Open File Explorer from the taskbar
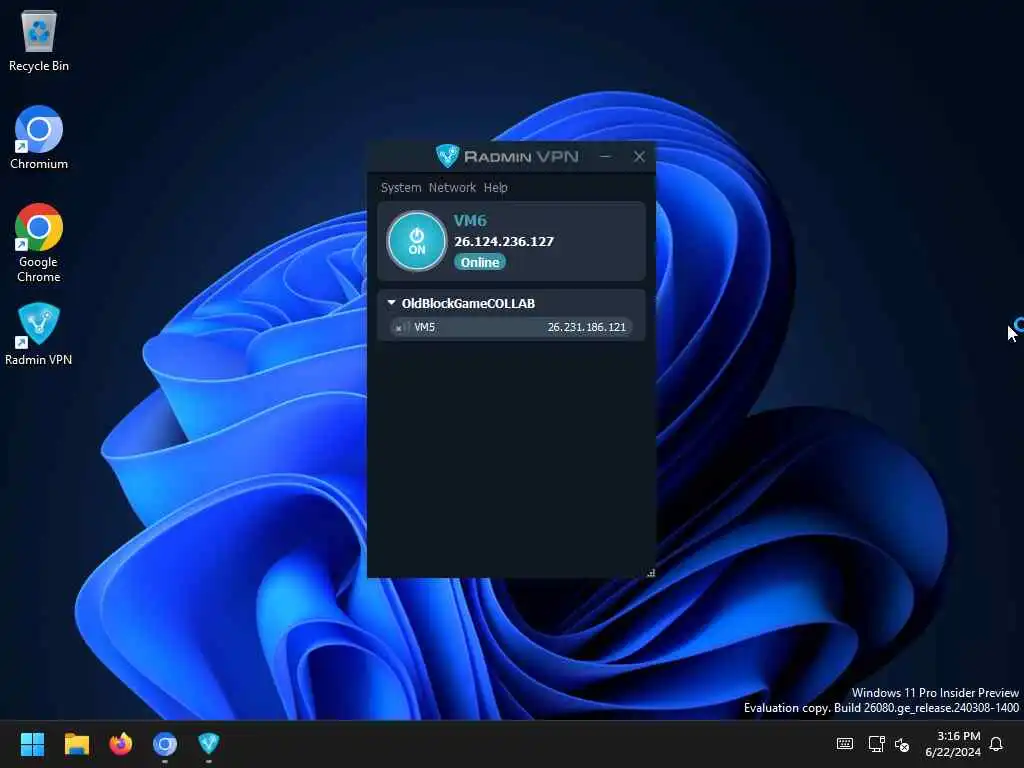Screen dimensions: 1024x768 point(76,744)
